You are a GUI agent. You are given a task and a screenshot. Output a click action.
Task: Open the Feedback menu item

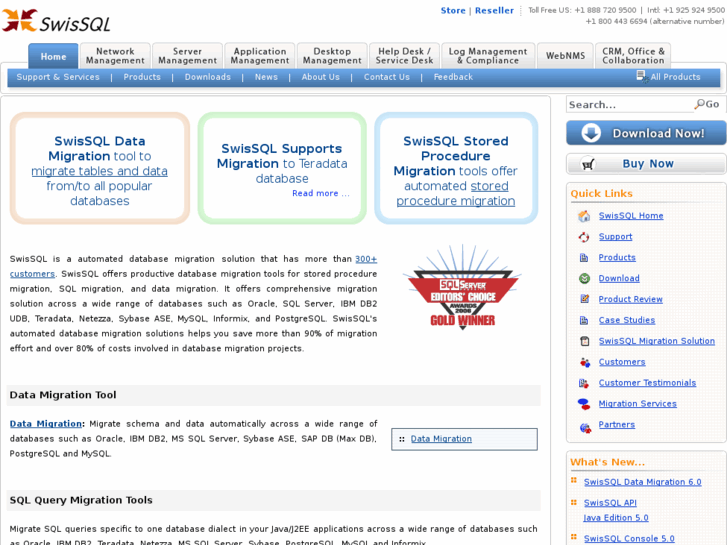pos(453,77)
